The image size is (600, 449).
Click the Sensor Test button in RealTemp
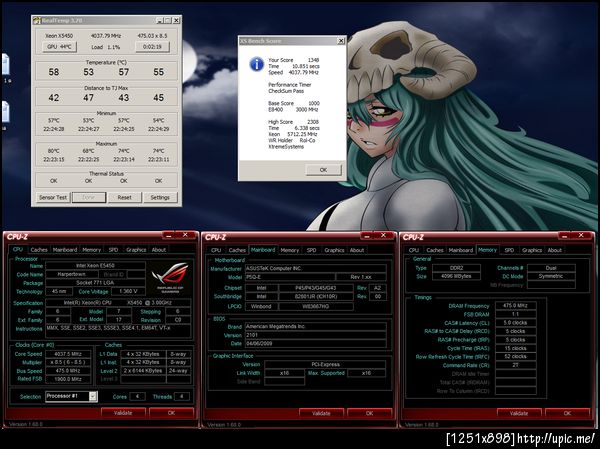(53, 198)
